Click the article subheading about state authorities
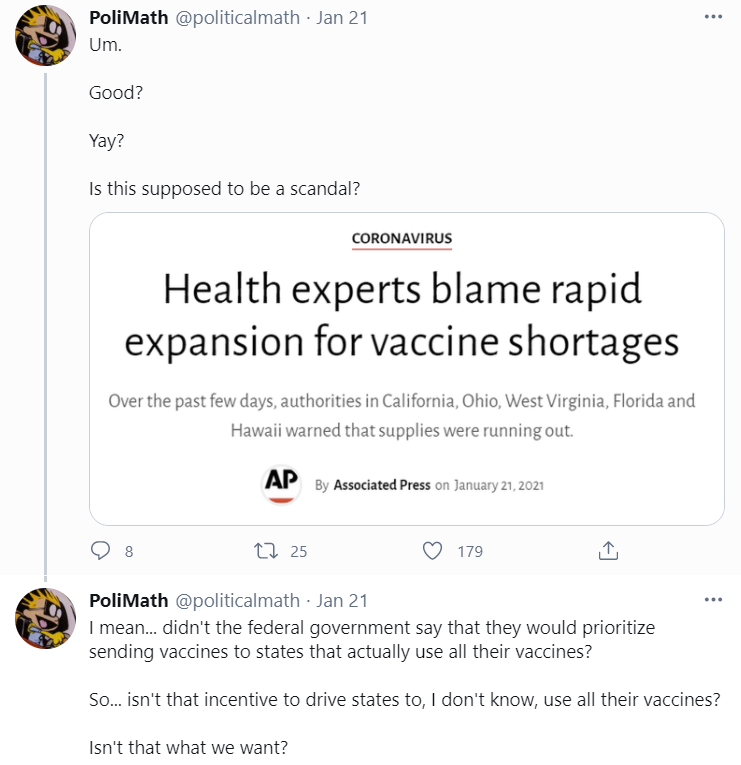 click(402, 415)
